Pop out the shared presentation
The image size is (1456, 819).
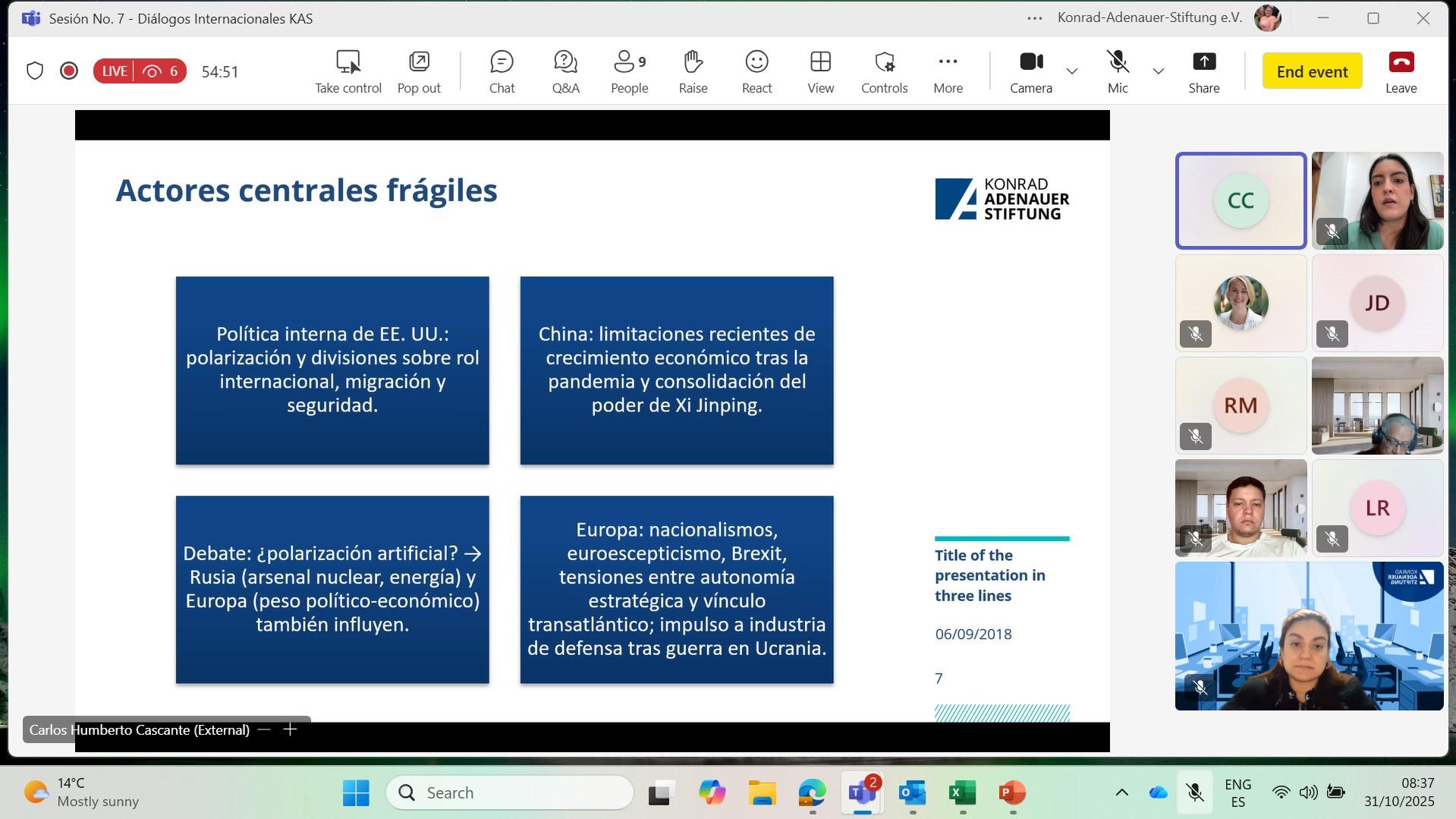[x=419, y=71]
